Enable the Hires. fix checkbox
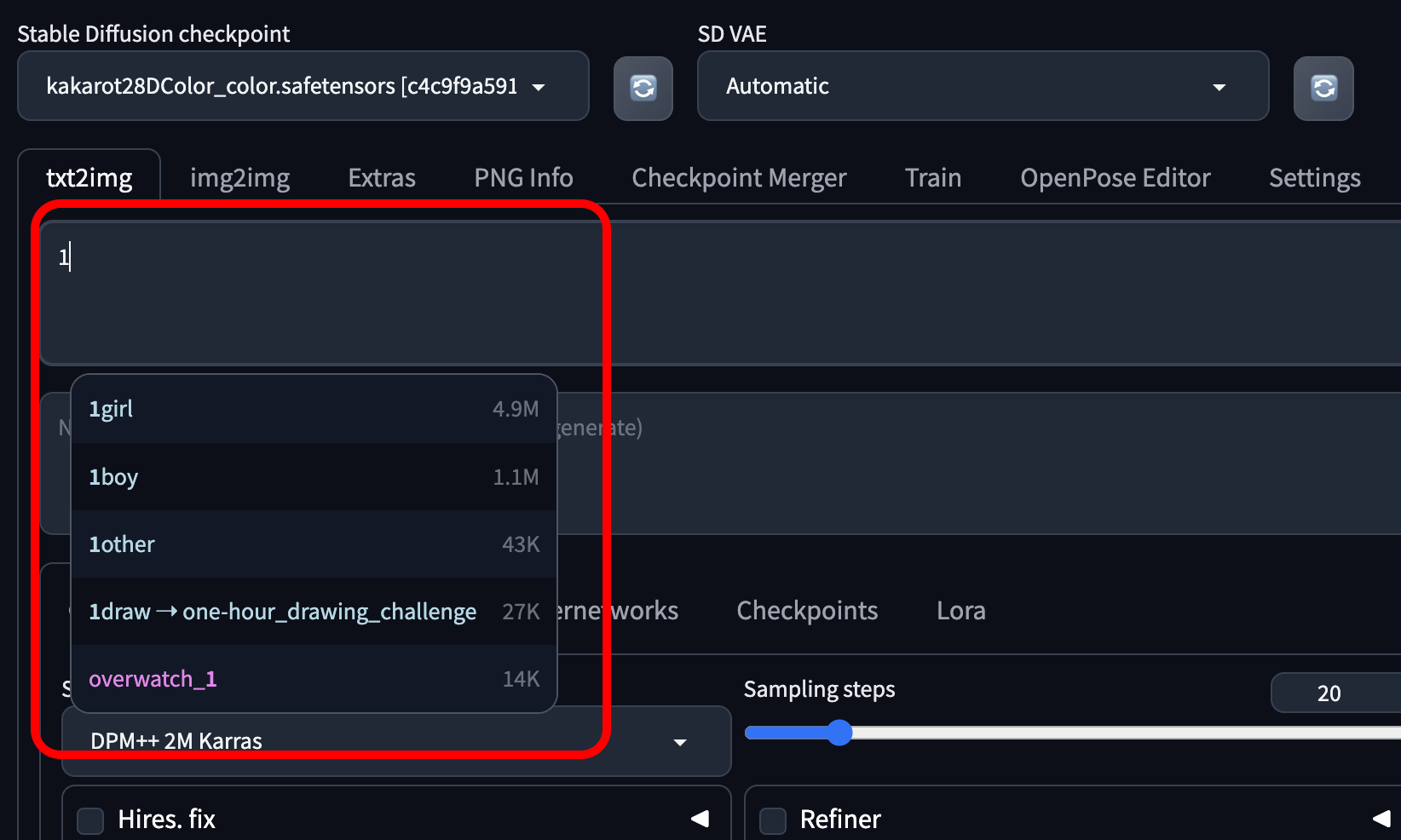The height and width of the screenshot is (840, 1401). (89, 819)
